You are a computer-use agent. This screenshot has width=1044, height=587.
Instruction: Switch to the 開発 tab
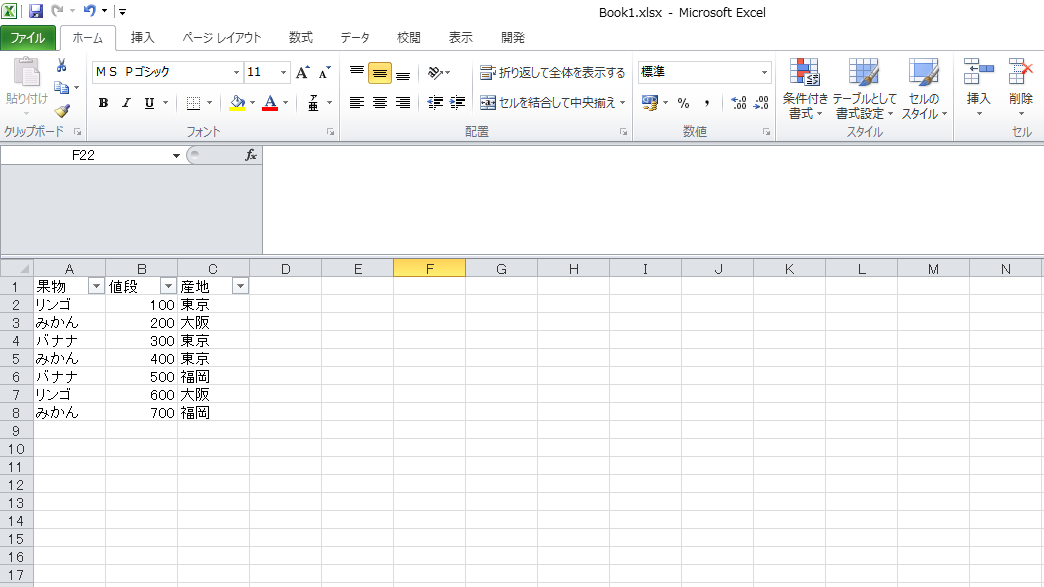click(x=513, y=38)
